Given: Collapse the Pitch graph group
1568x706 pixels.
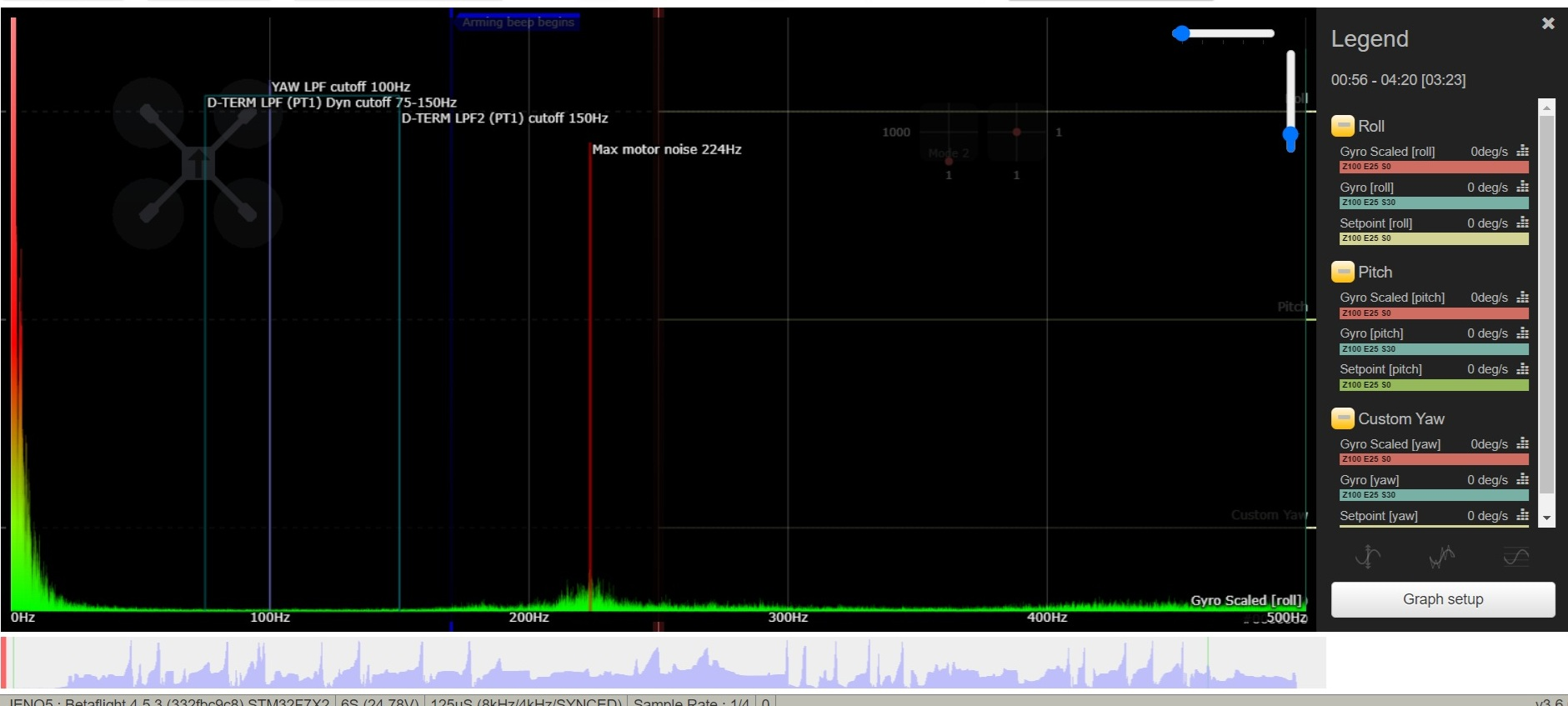Looking at the screenshot, I should tap(1342, 272).
